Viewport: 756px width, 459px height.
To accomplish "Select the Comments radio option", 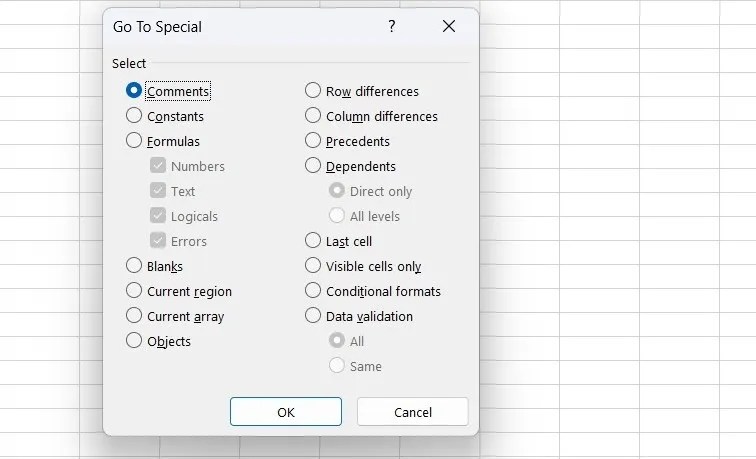I will coord(134,91).
